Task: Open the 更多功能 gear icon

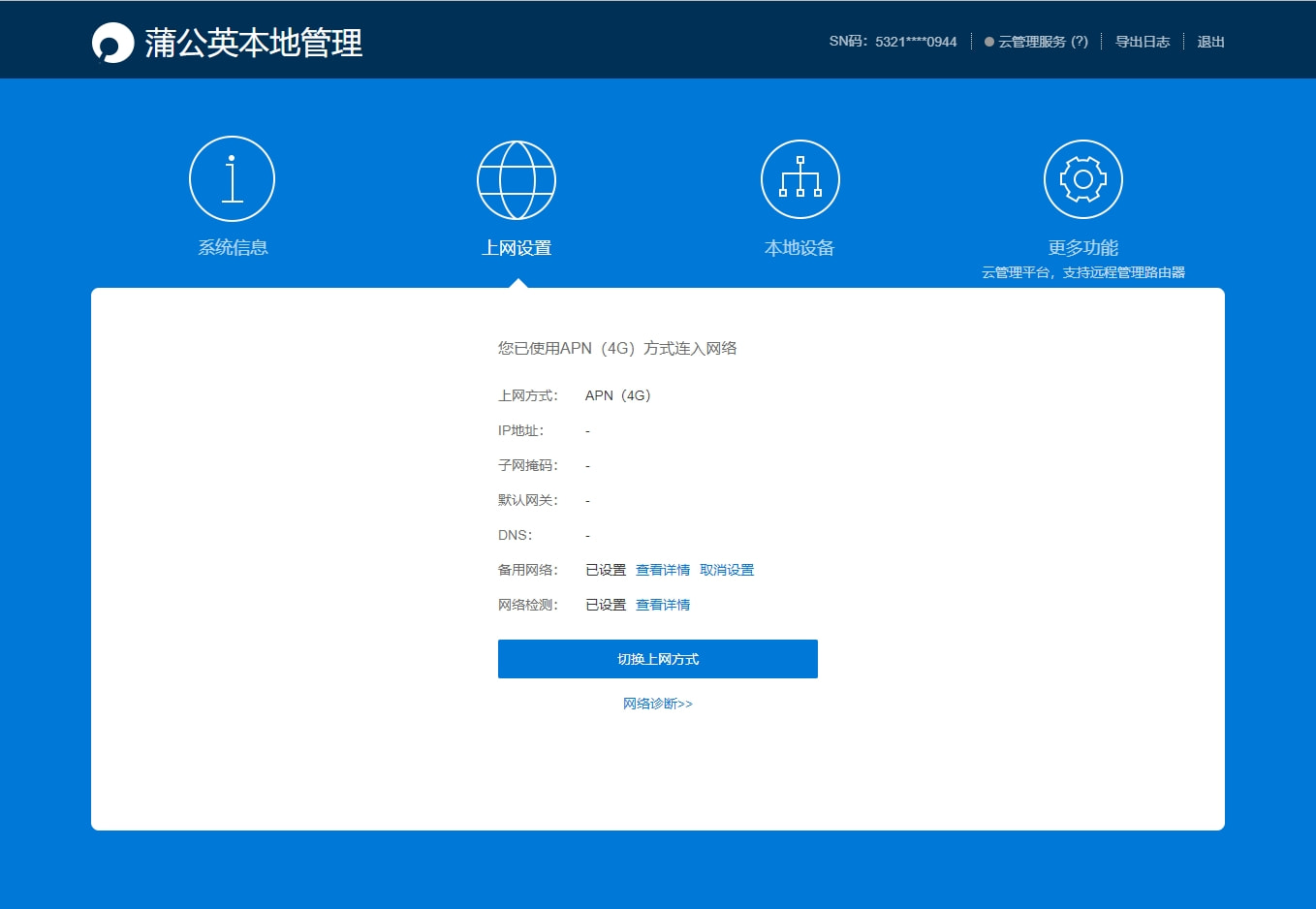Action: pyautogui.click(x=1083, y=179)
